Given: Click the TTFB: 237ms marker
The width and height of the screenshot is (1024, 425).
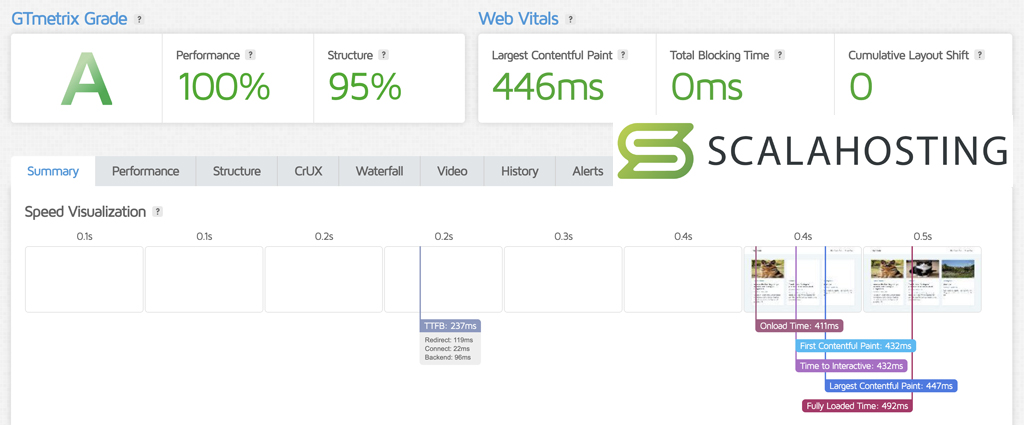Looking at the screenshot, I should tap(451, 326).
